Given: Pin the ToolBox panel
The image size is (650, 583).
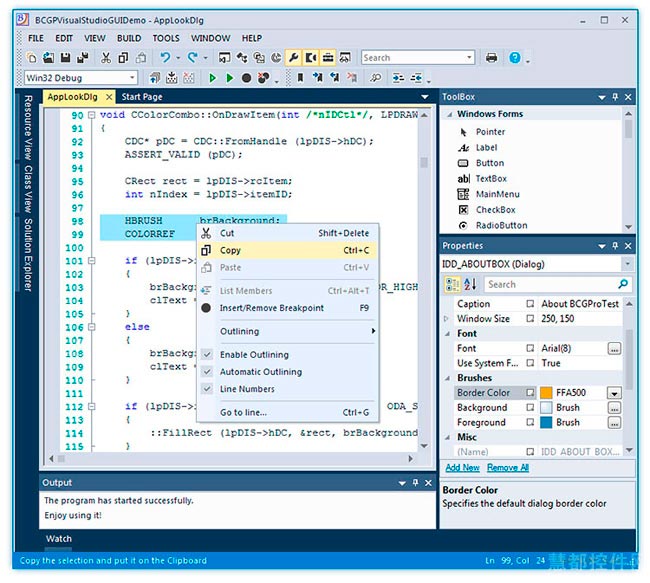Looking at the screenshot, I should pyautogui.click(x=615, y=97).
